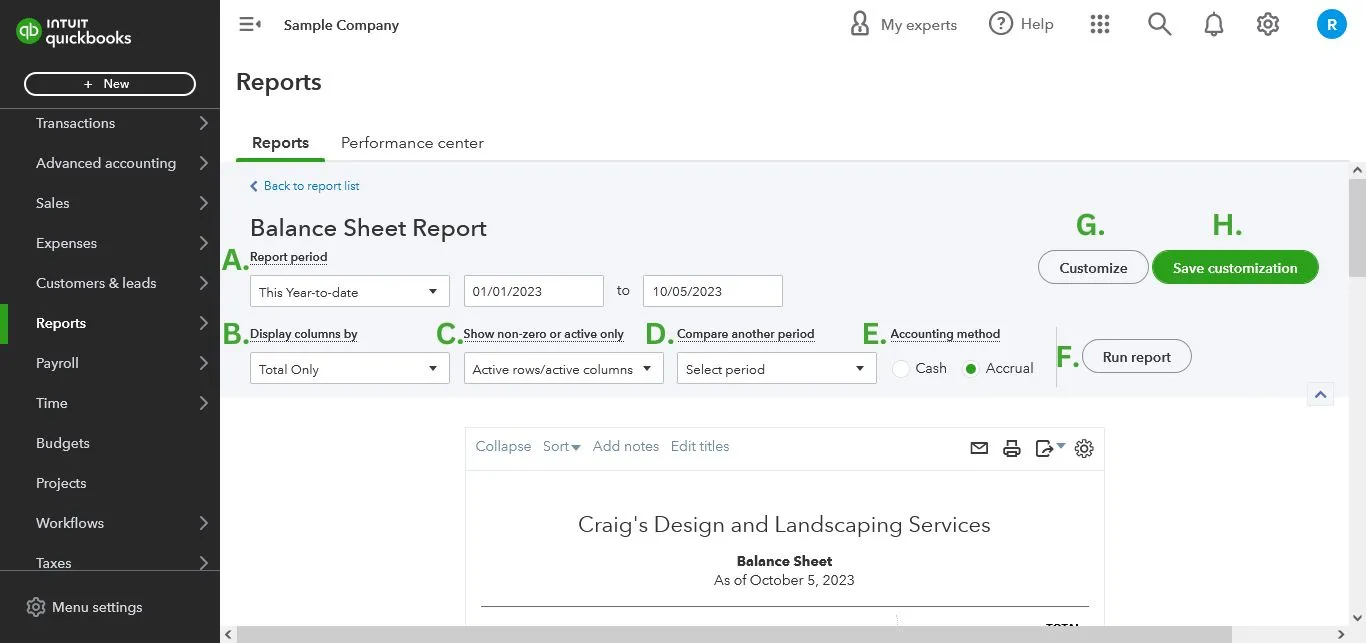Open the apps grid icon

coord(1100,24)
